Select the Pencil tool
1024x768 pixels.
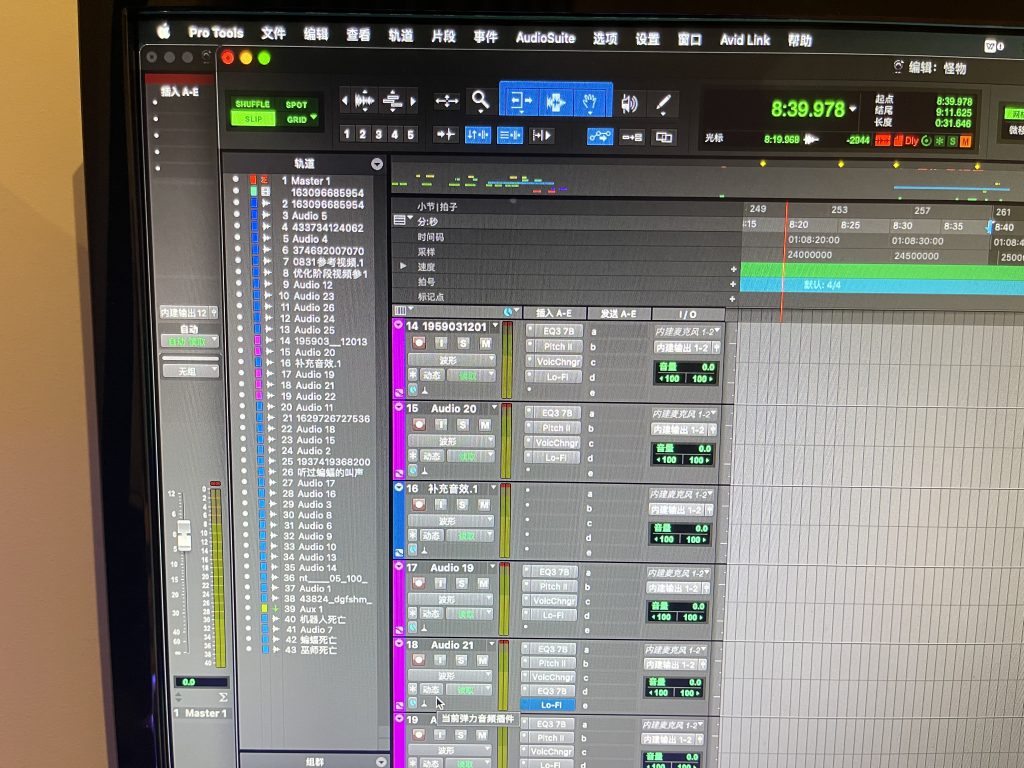[x=663, y=103]
